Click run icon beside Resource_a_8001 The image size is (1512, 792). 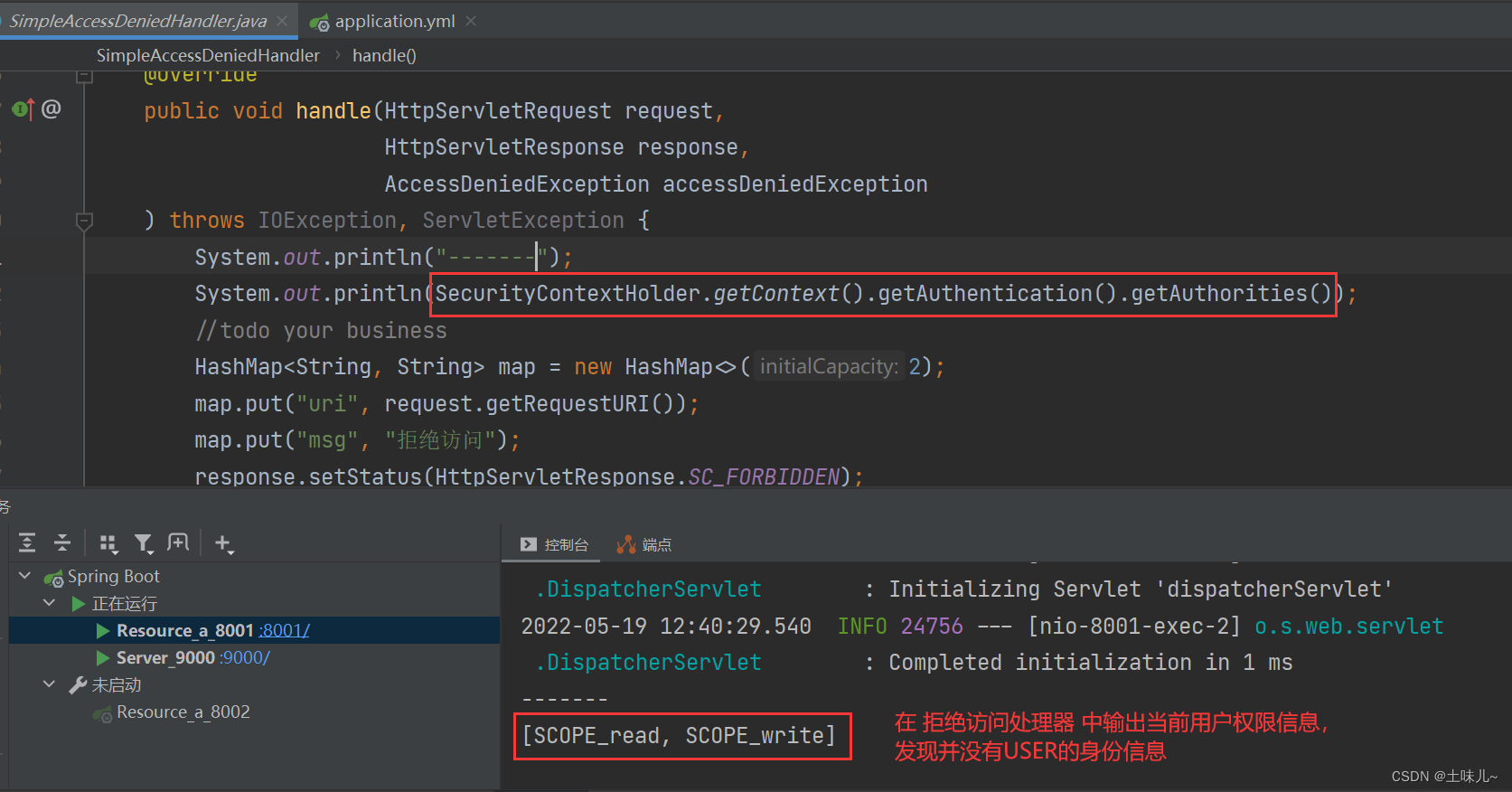103,630
